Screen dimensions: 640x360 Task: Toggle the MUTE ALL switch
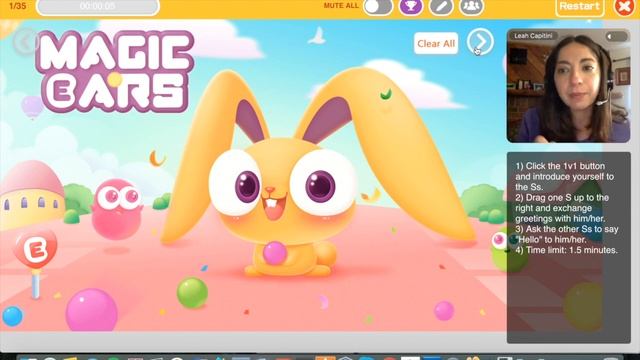pos(378,7)
